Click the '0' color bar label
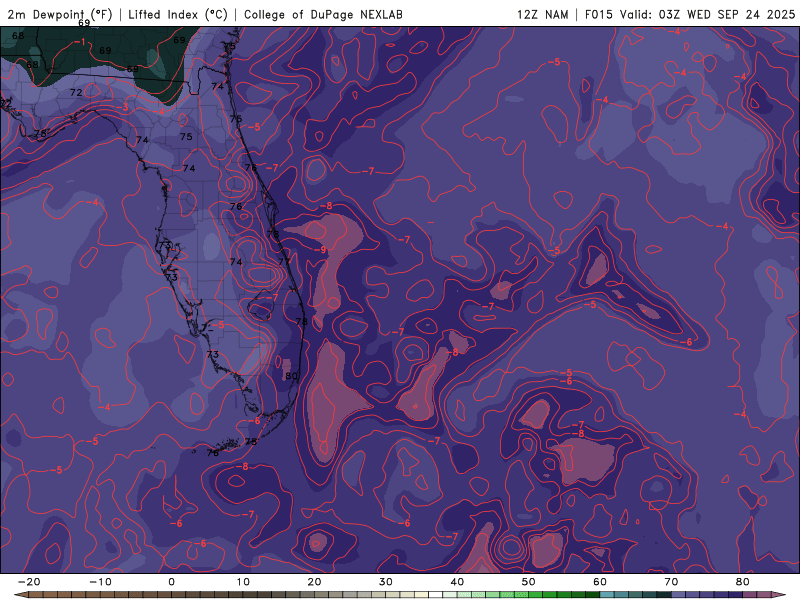800x600 pixels. click(171, 582)
